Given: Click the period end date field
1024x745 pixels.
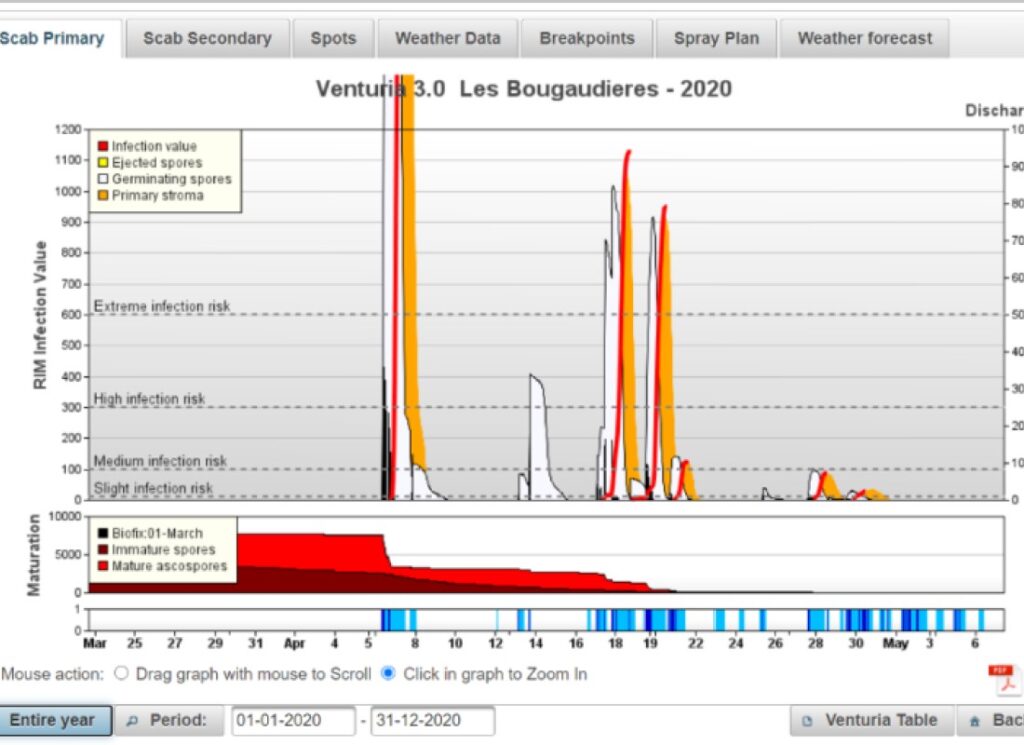Looking at the screenshot, I should pyautogui.click(x=432, y=721).
